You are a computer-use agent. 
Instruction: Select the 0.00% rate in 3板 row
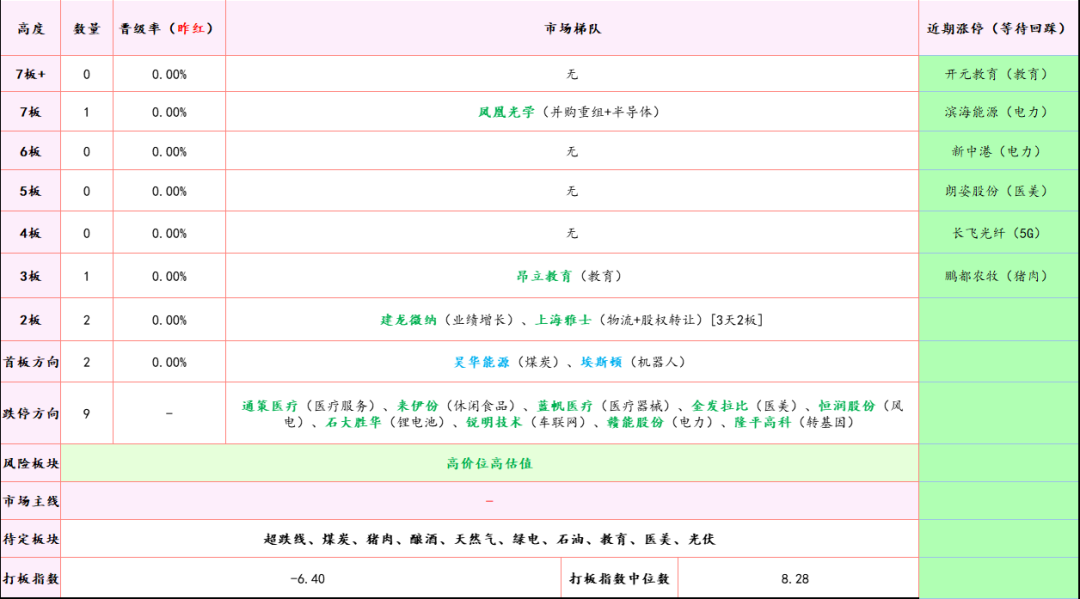tap(169, 276)
